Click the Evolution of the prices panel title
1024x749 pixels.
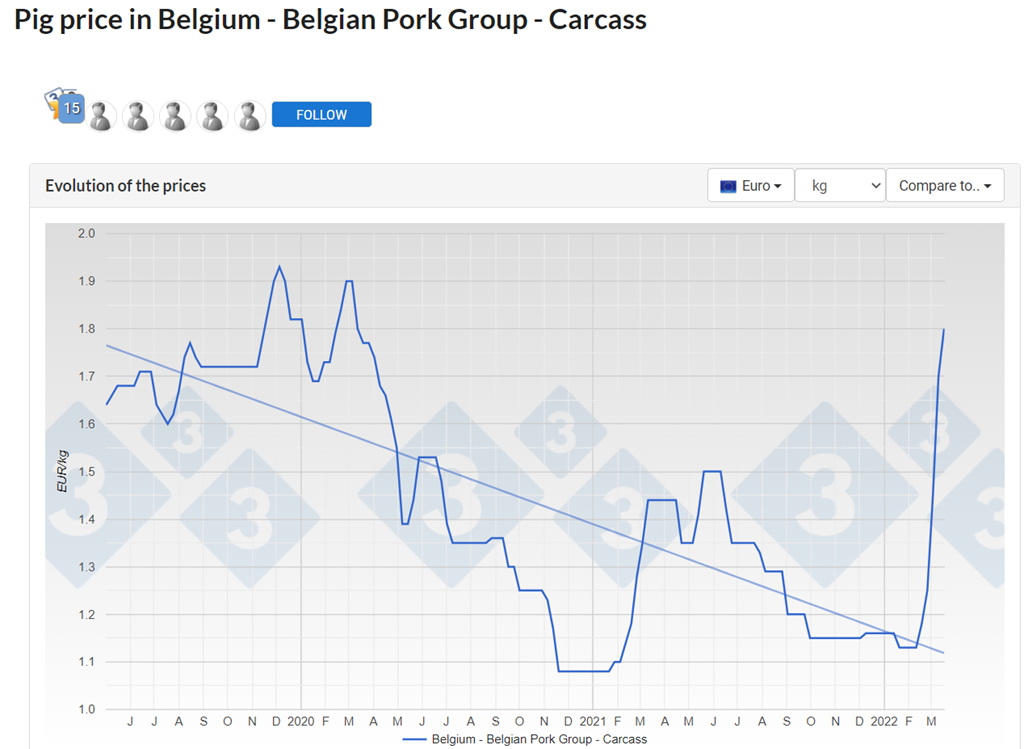pos(126,186)
